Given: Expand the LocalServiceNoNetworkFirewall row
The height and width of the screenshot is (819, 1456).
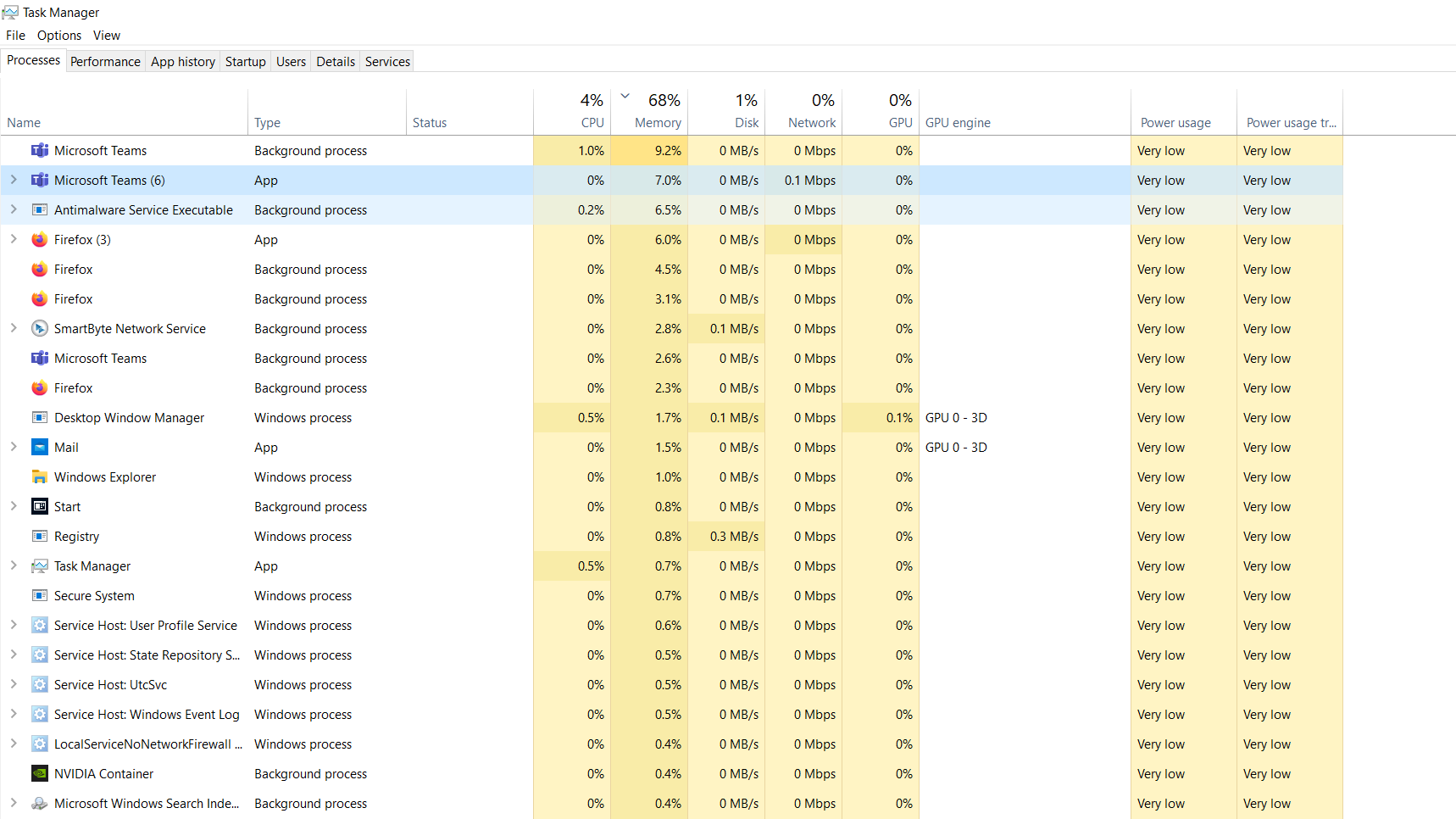Looking at the screenshot, I should point(14,744).
